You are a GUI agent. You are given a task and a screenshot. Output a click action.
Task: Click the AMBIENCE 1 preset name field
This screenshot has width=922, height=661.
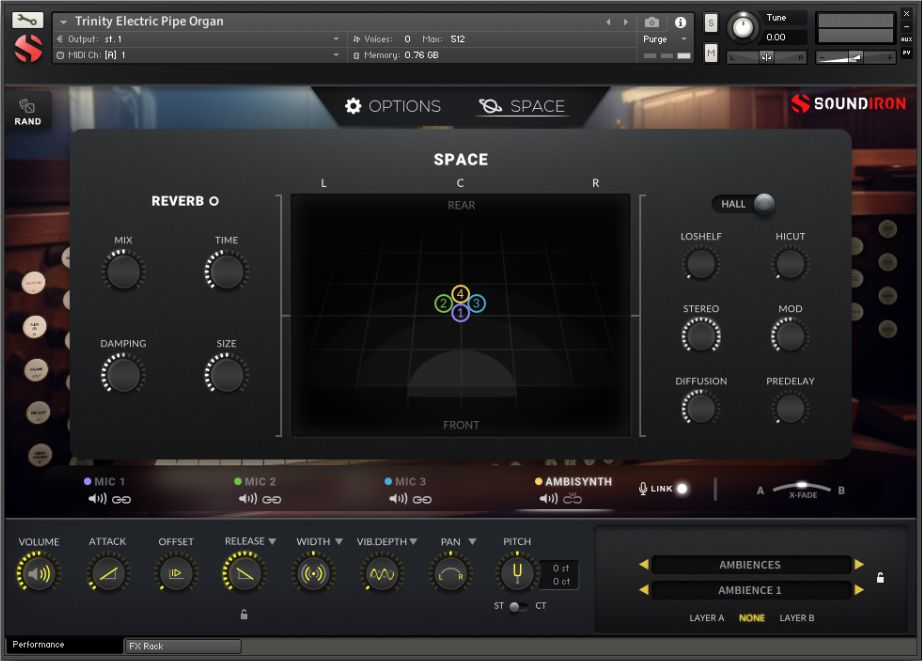[x=751, y=590]
